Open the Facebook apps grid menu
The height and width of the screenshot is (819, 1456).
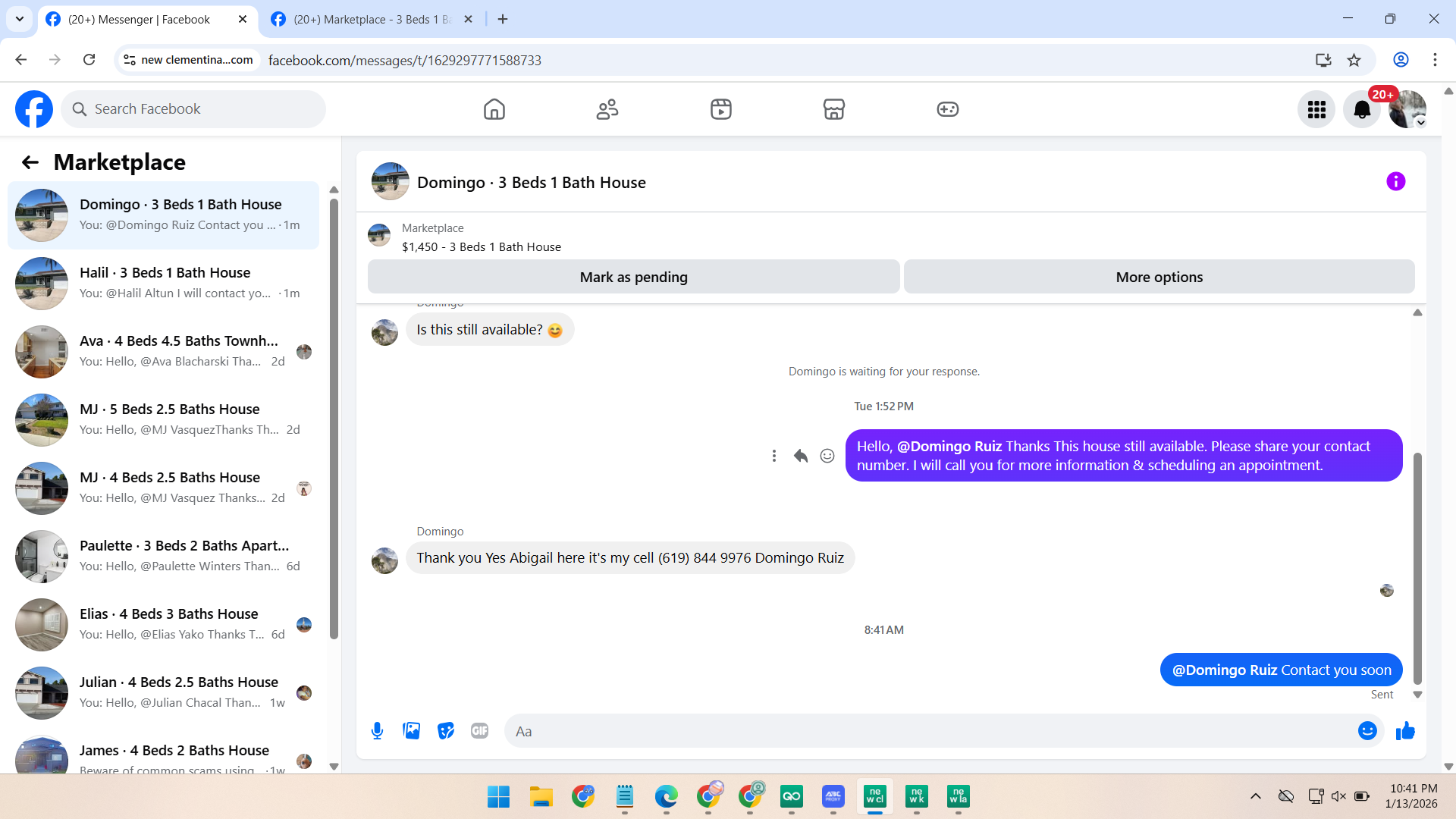pyautogui.click(x=1316, y=110)
